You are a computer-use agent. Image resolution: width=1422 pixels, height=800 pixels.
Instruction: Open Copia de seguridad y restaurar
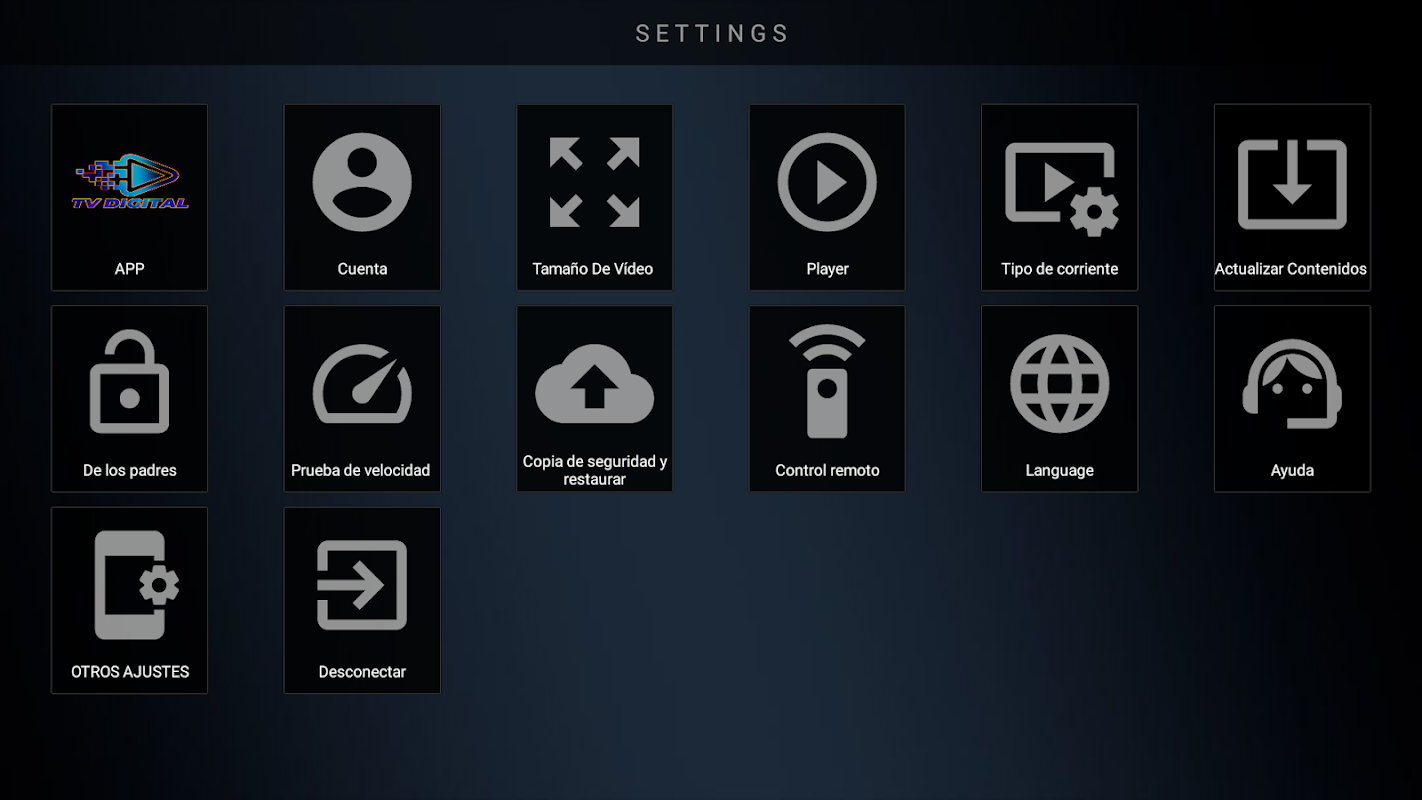pos(595,399)
